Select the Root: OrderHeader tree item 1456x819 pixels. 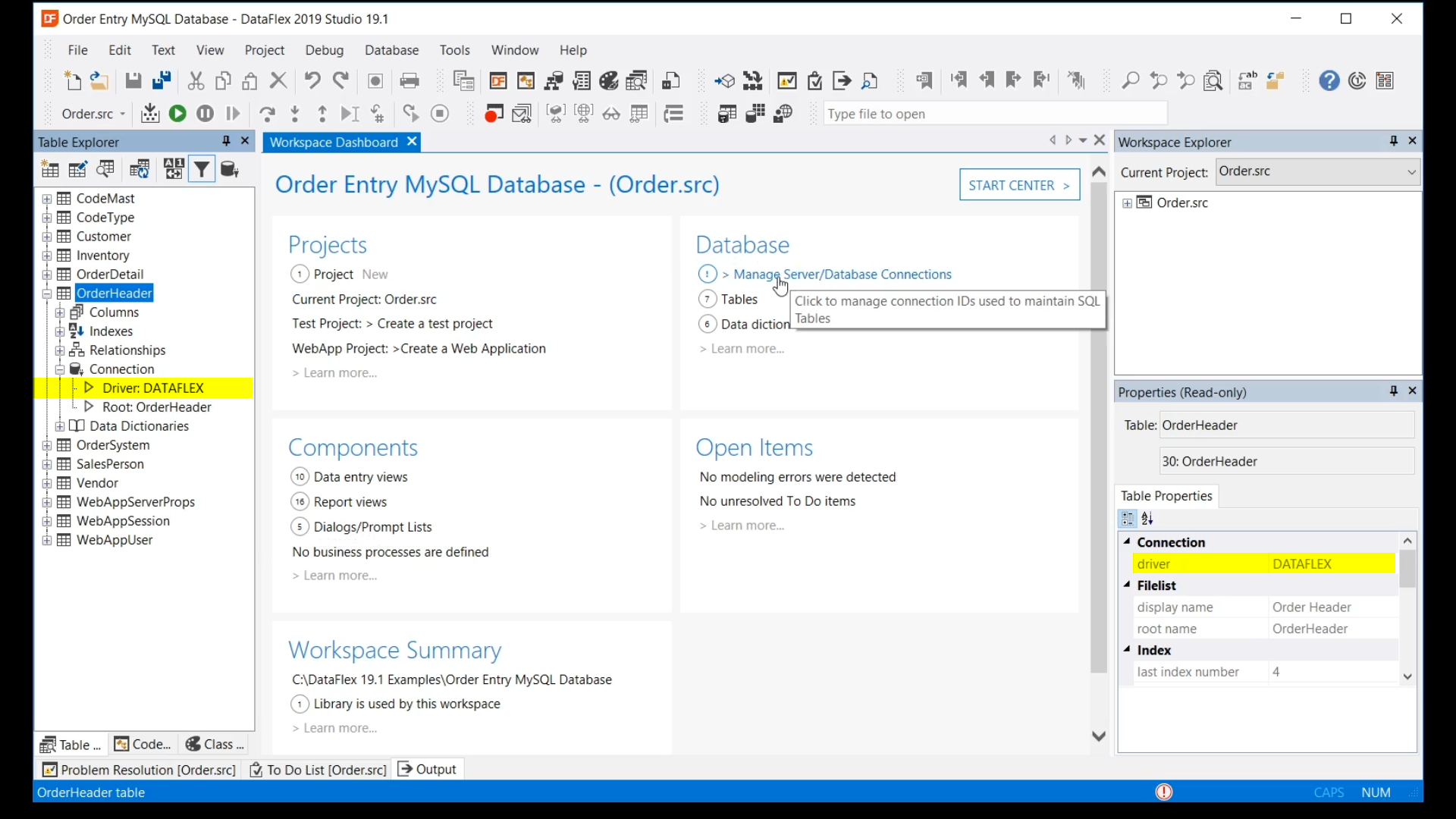click(157, 407)
